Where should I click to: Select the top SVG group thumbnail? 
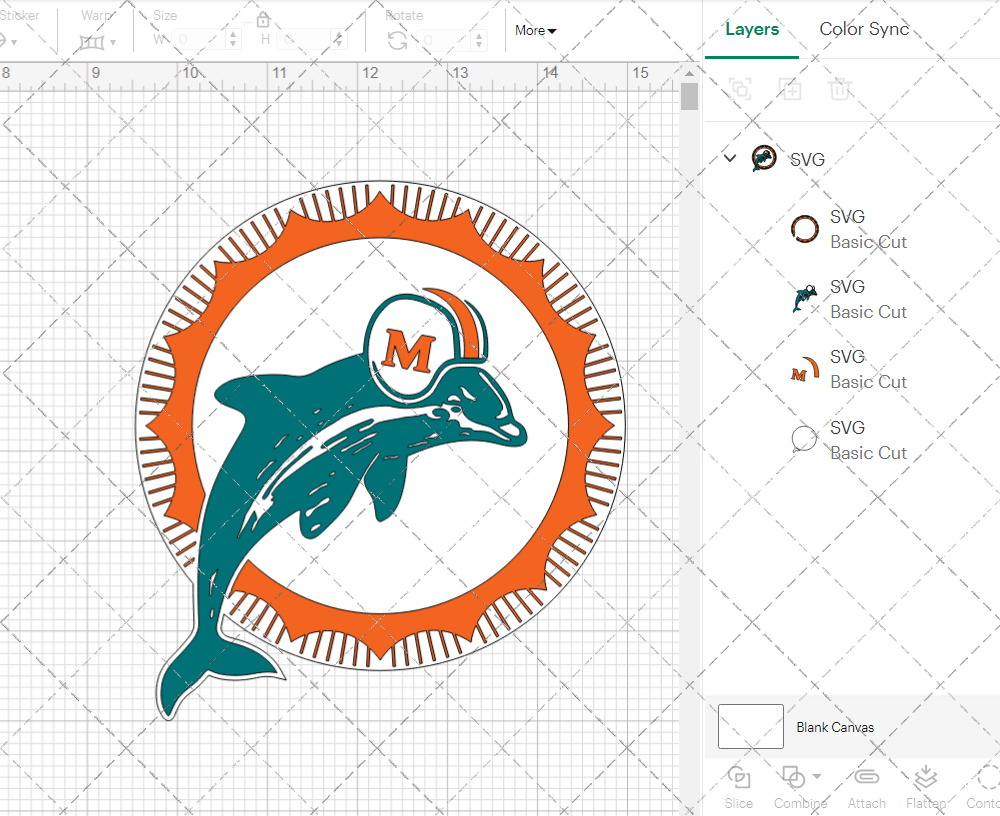point(763,158)
